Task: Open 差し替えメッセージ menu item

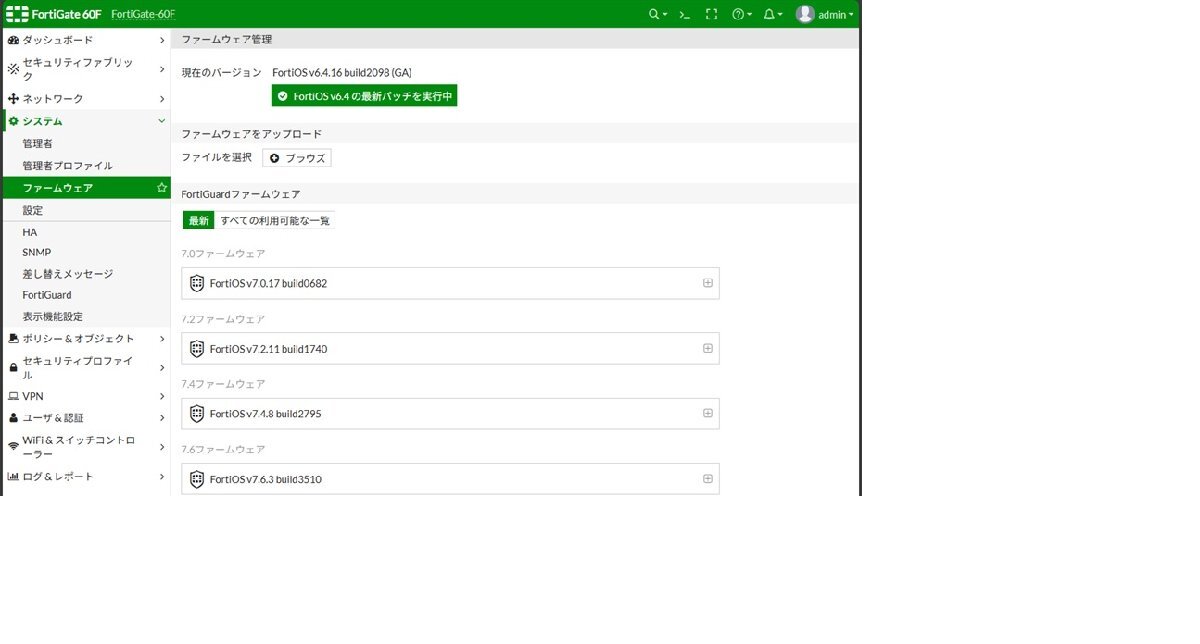Action: pos(86,274)
